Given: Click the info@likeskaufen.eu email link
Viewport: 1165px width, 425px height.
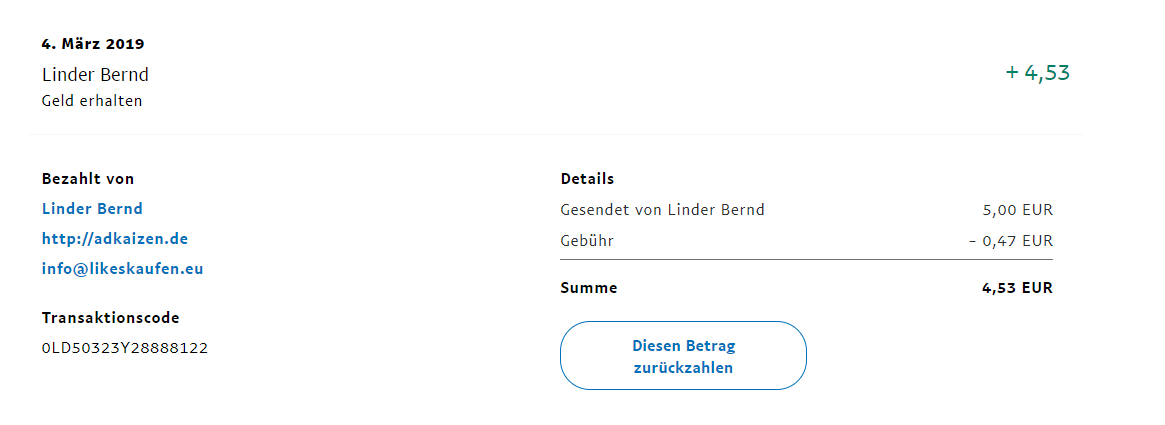Looking at the screenshot, I should click(x=122, y=269).
